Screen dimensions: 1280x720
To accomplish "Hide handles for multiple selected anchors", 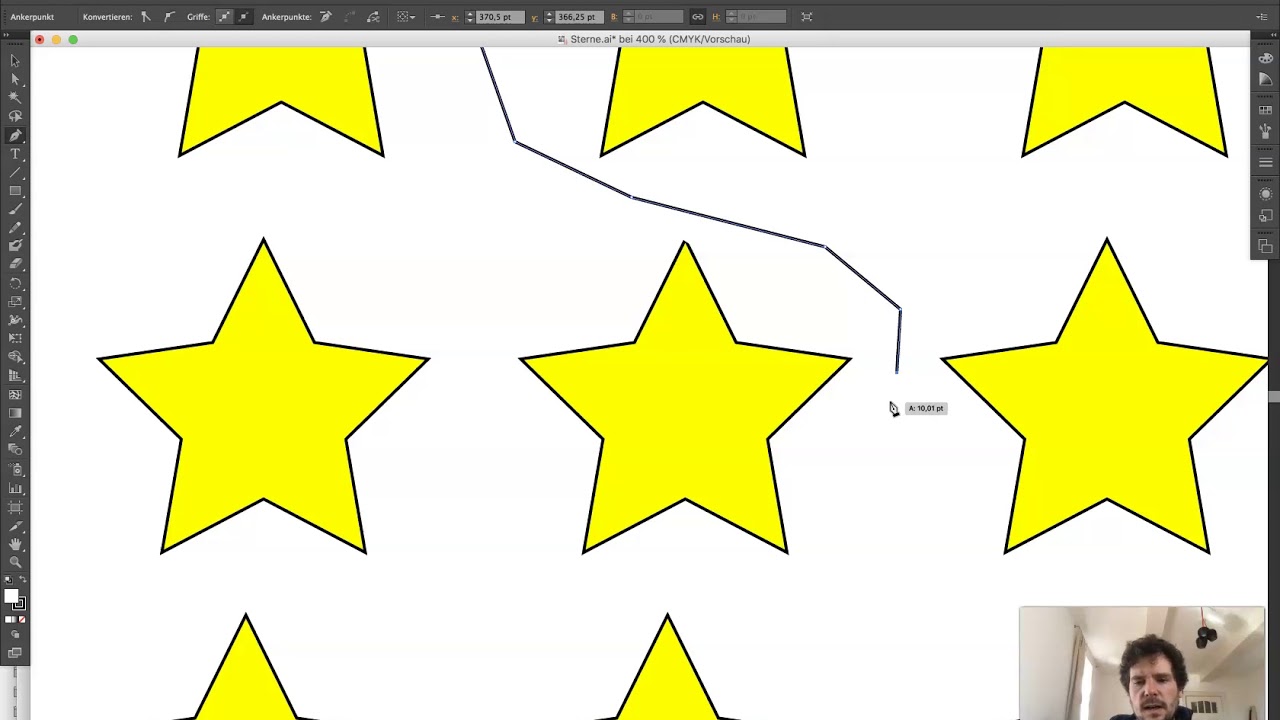I will 243,17.
